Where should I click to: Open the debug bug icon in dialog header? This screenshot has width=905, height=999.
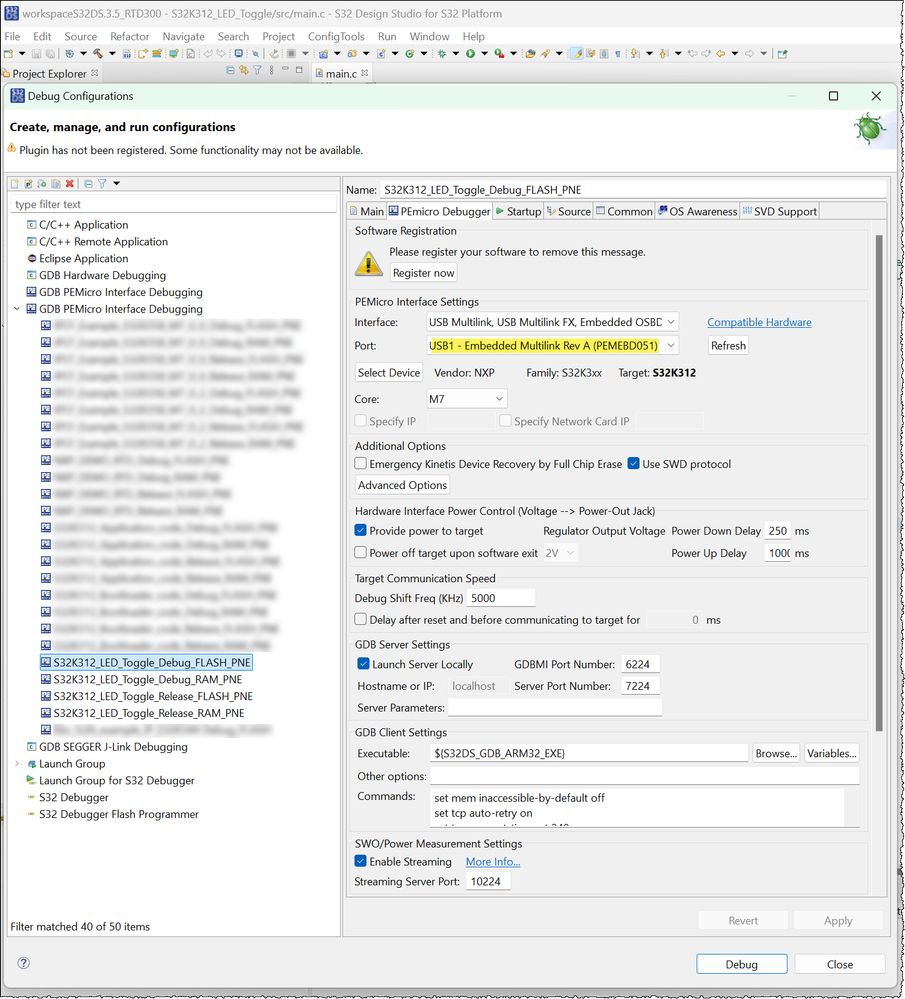(868, 129)
